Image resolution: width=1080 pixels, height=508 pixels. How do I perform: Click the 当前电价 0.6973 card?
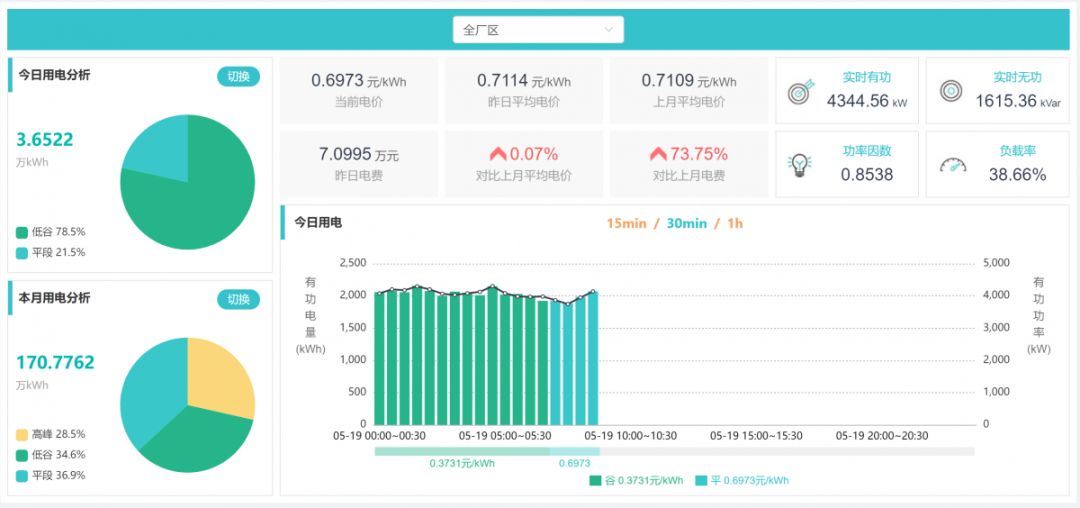coord(359,90)
